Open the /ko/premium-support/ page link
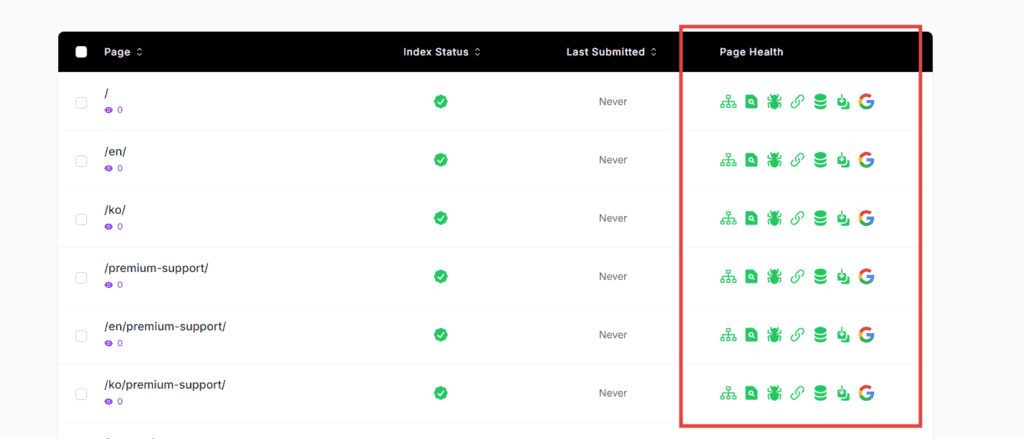This screenshot has height=439, width=1024. coord(165,385)
